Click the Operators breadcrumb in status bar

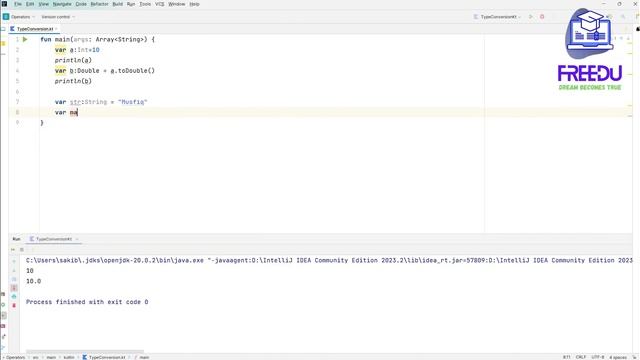click(16, 358)
